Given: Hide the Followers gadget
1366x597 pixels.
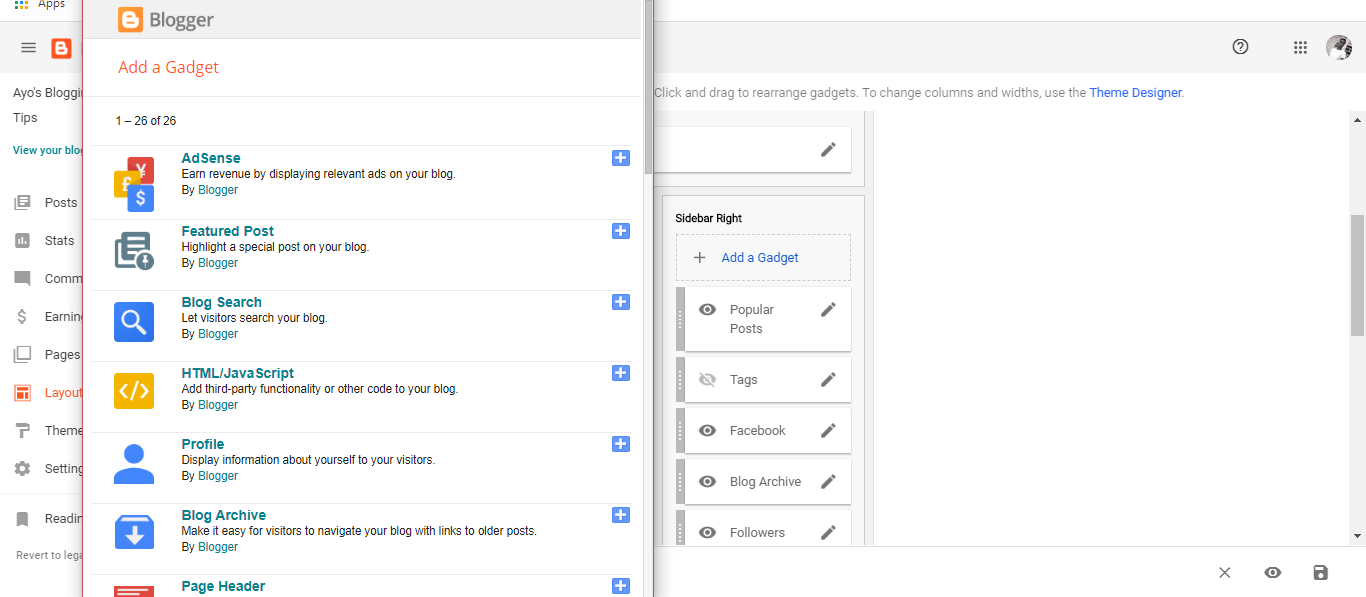Looking at the screenshot, I should [x=707, y=531].
